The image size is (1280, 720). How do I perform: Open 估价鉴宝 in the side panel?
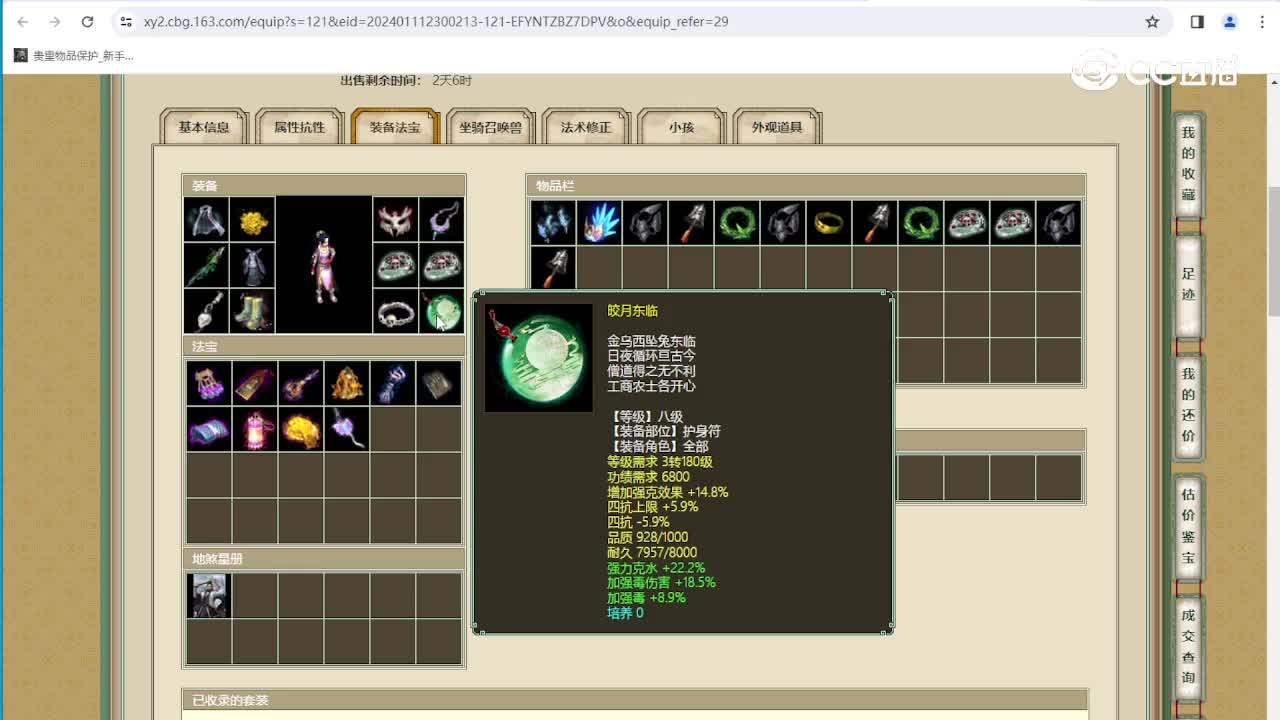(1188, 526)
